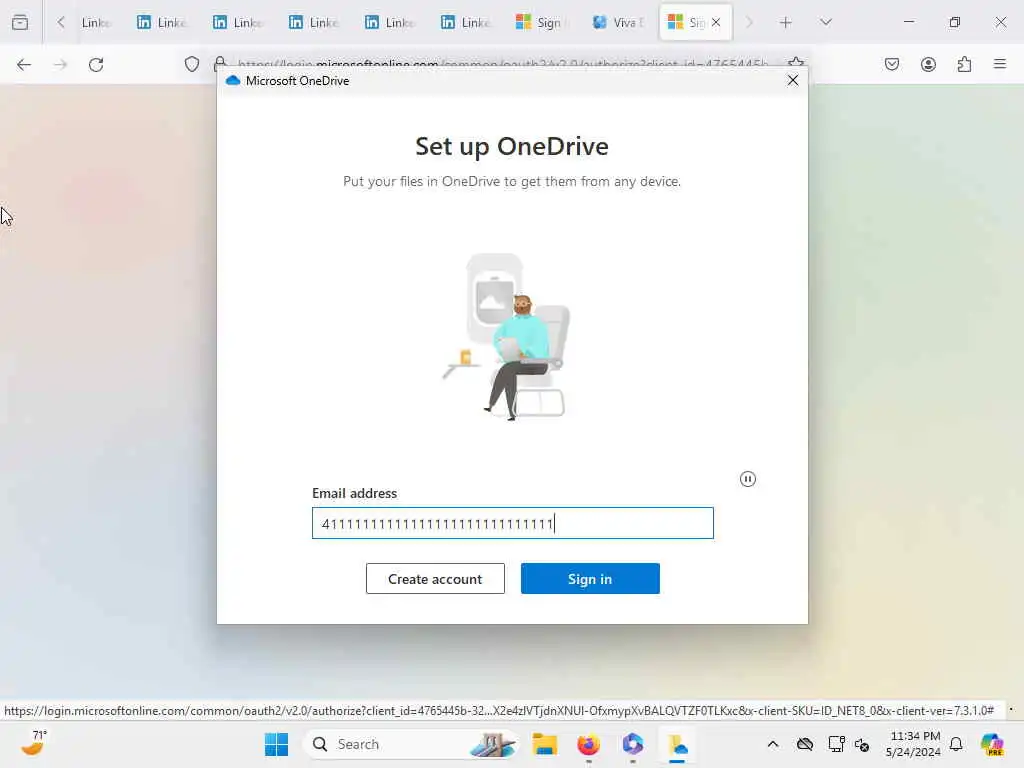Open the extensions puzzle icon

[x=964, y=64]
